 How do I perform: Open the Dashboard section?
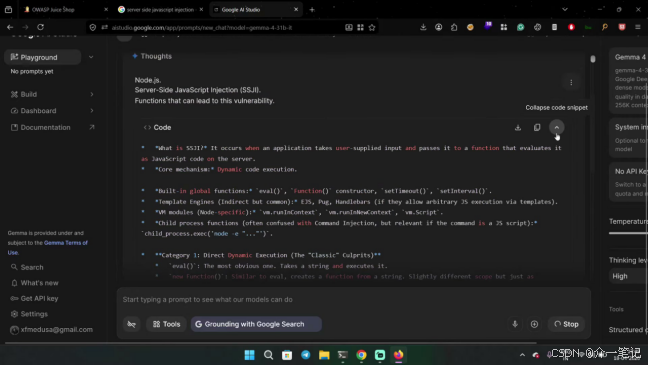[38, 111]
